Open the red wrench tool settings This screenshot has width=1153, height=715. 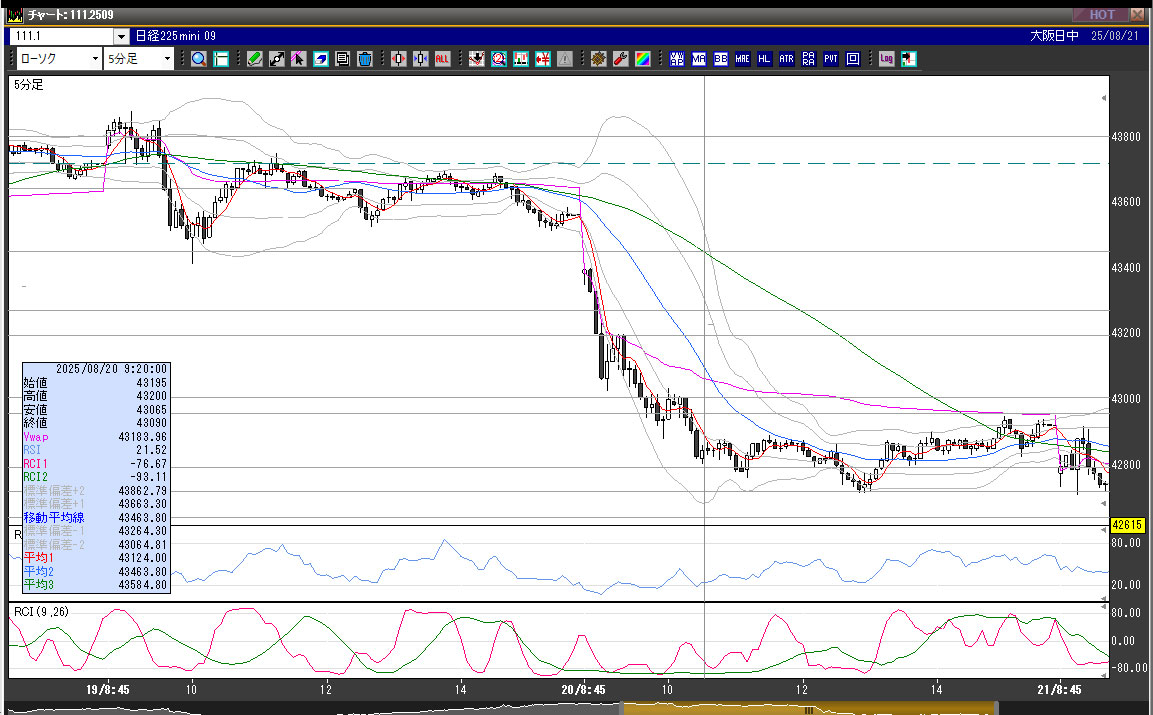click(621, 59)
